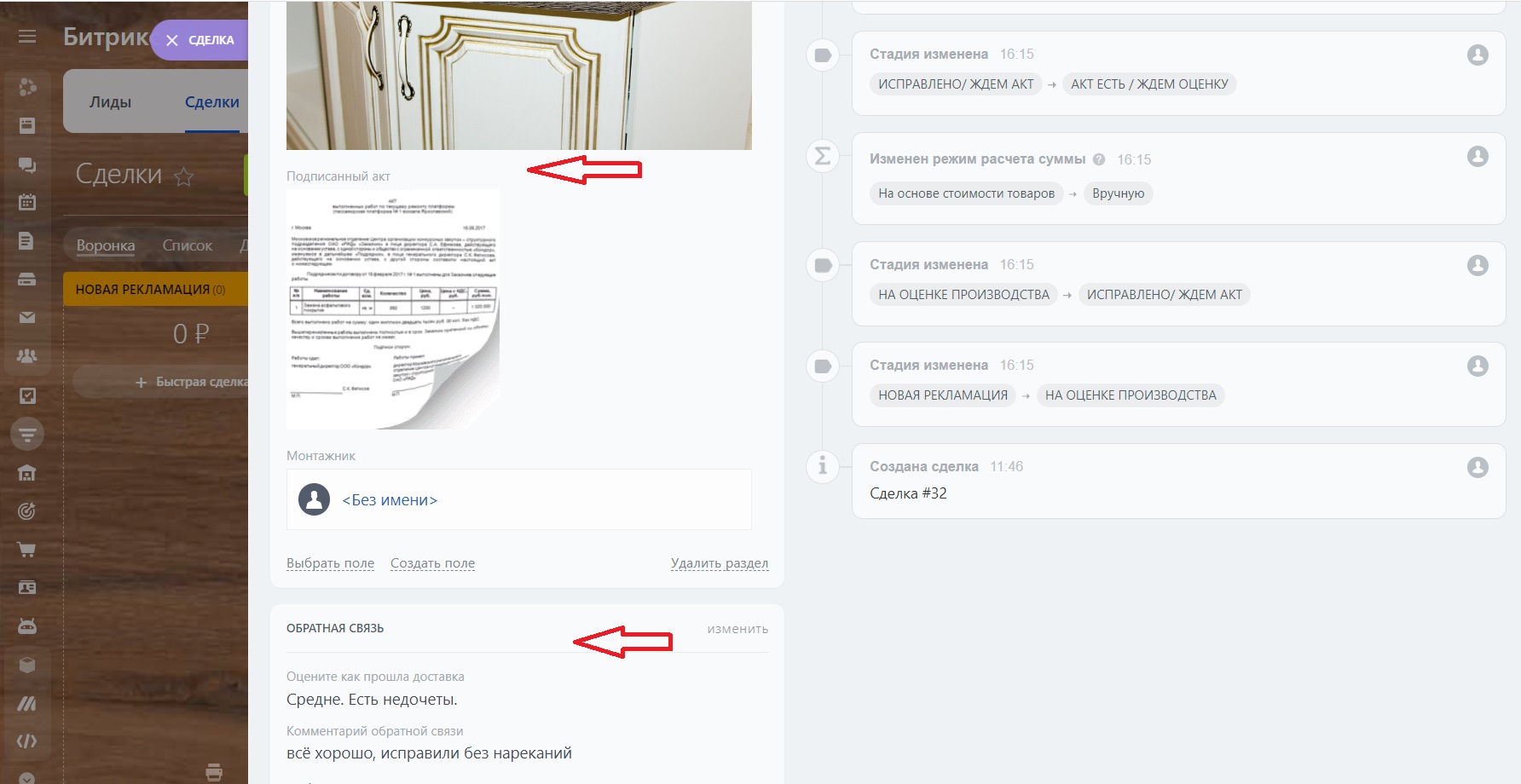Screen dimensions: 1521x784
Task: Open the box-shaped sidebar icon
Action: tap(27, 665)
